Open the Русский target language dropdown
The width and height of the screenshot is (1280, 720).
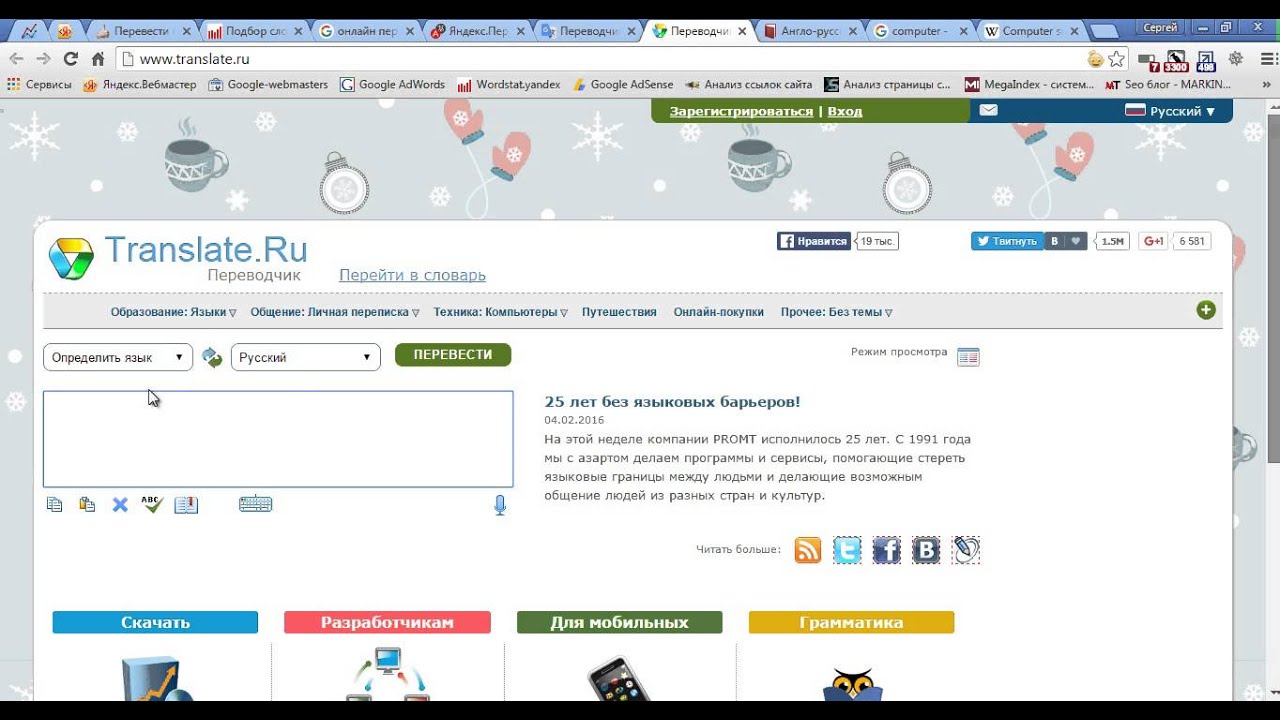[x=306, y=357]
